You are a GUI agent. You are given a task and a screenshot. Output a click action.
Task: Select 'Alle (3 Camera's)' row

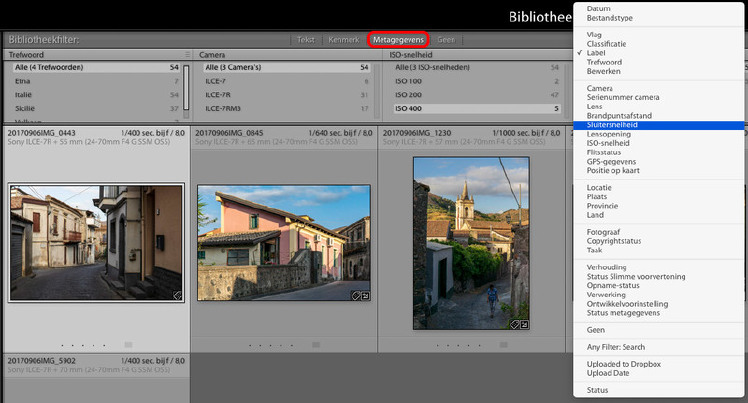tap(287, 67)
